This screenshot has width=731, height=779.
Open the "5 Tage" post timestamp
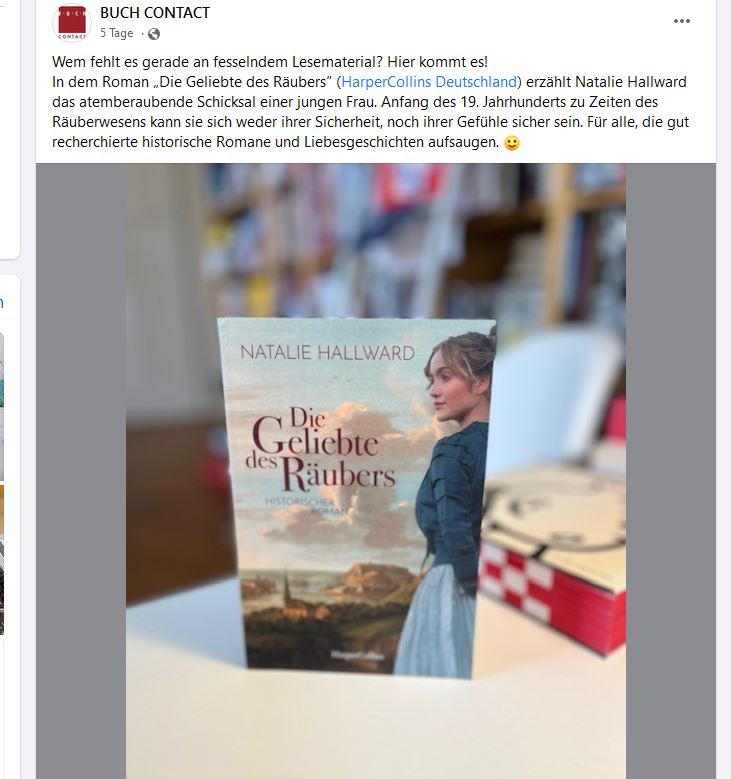coord(116,33)
